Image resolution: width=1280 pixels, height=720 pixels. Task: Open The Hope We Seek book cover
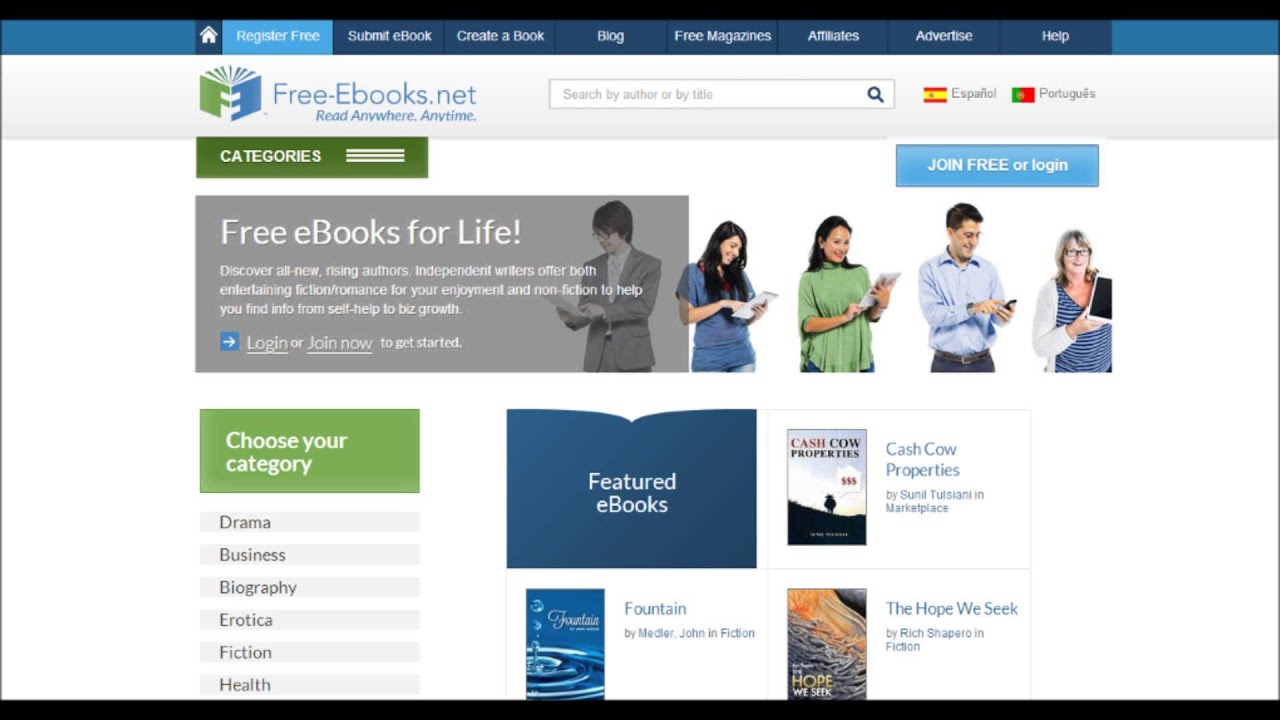coord(827,644)
